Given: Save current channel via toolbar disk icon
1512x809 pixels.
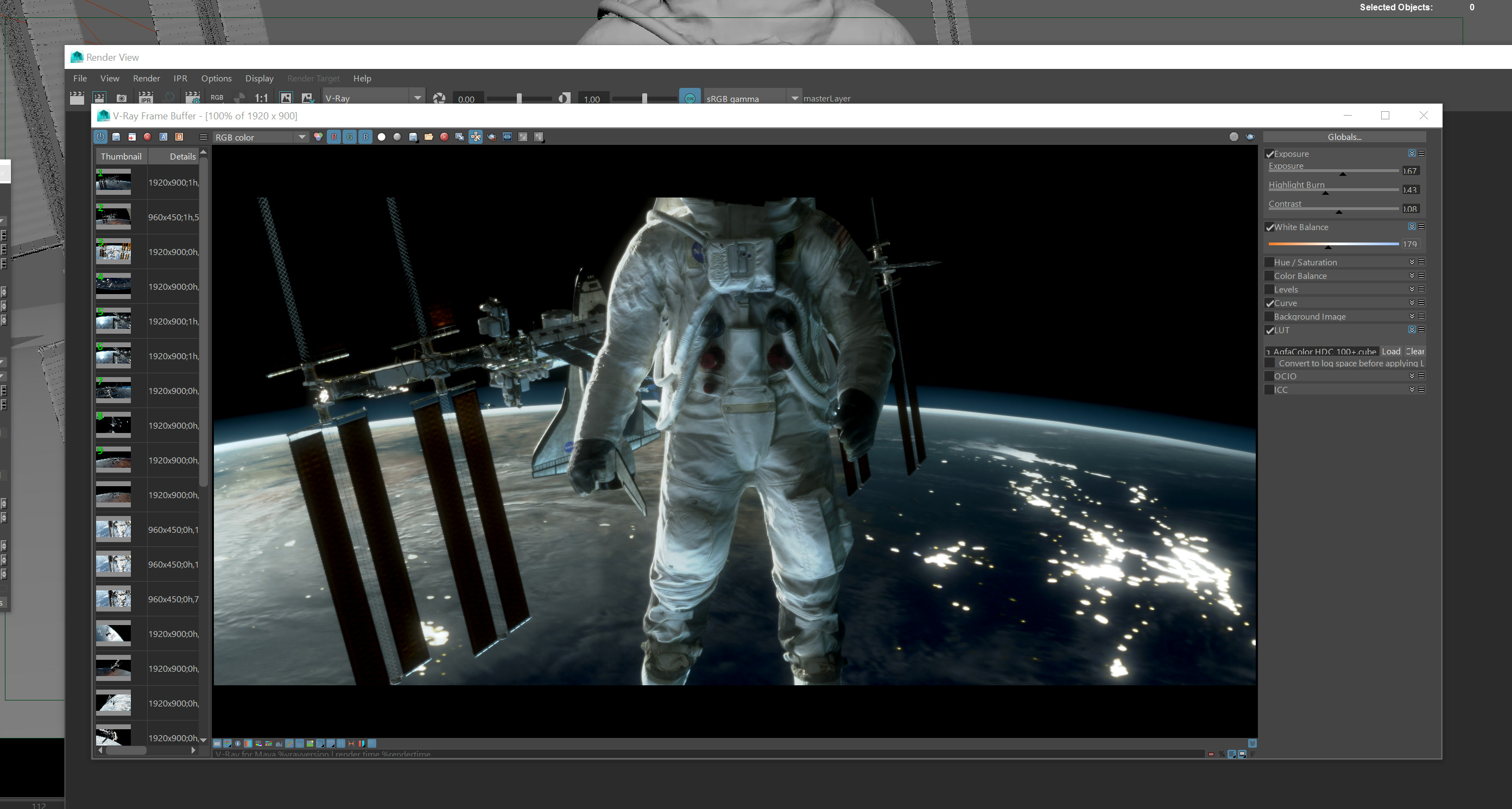Looking at the screenshot, I should pyautogui.click(x=413, y=137).
